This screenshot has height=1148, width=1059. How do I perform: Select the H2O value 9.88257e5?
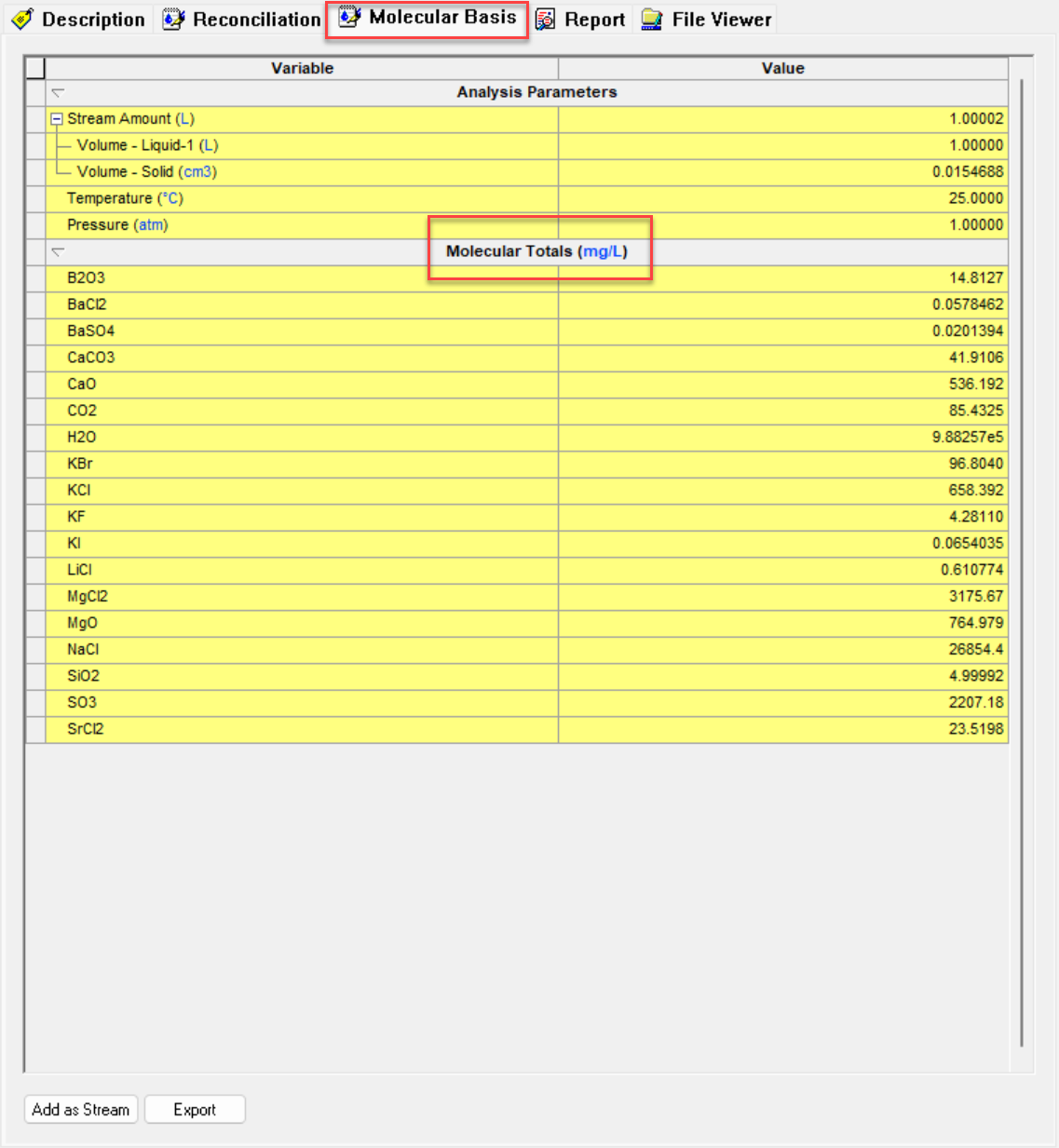tap(783, 438)
